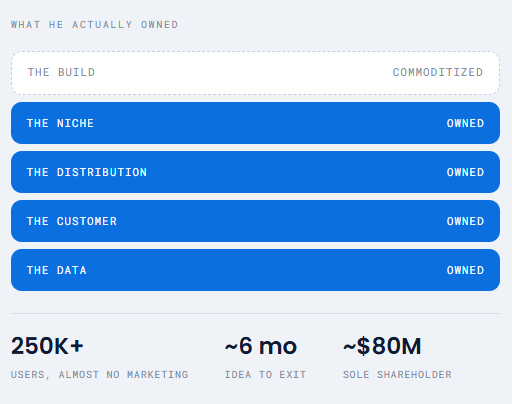512x404 pixels.
Task: Click the ~6 mo statistic
Action: [261, 346]
